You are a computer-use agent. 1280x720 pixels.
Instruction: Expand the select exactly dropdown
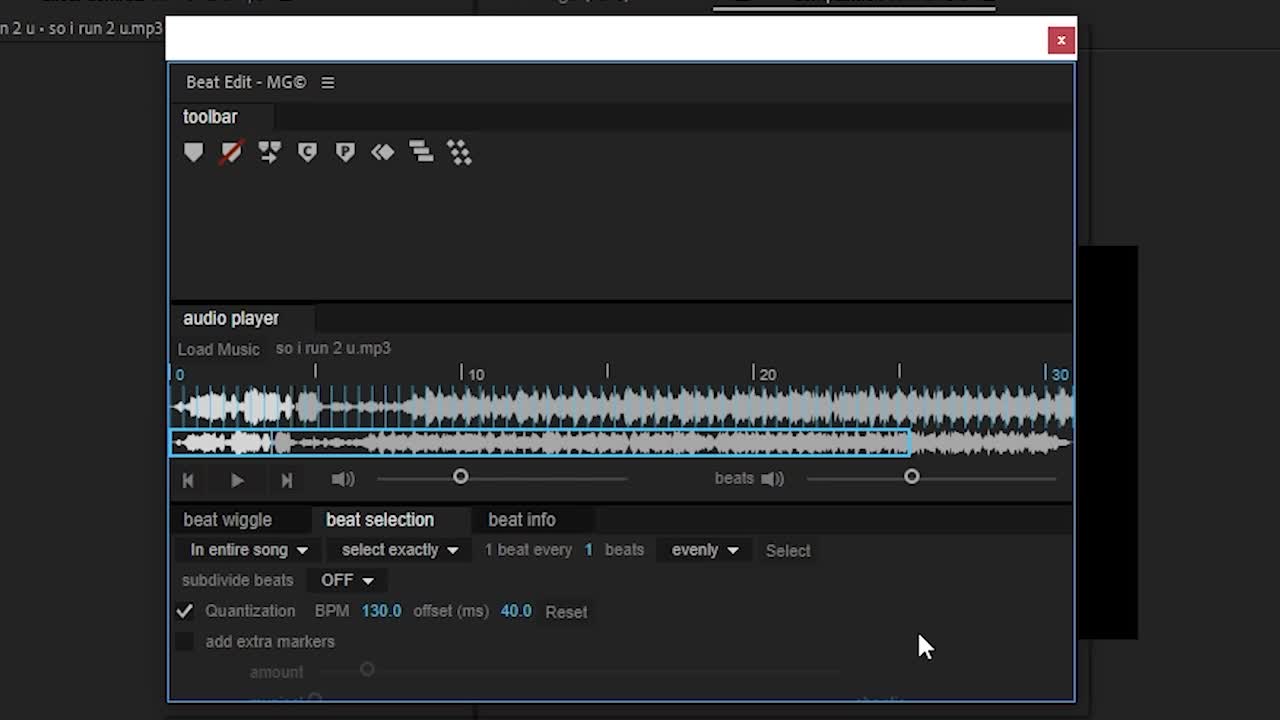[x=398, y=550]
